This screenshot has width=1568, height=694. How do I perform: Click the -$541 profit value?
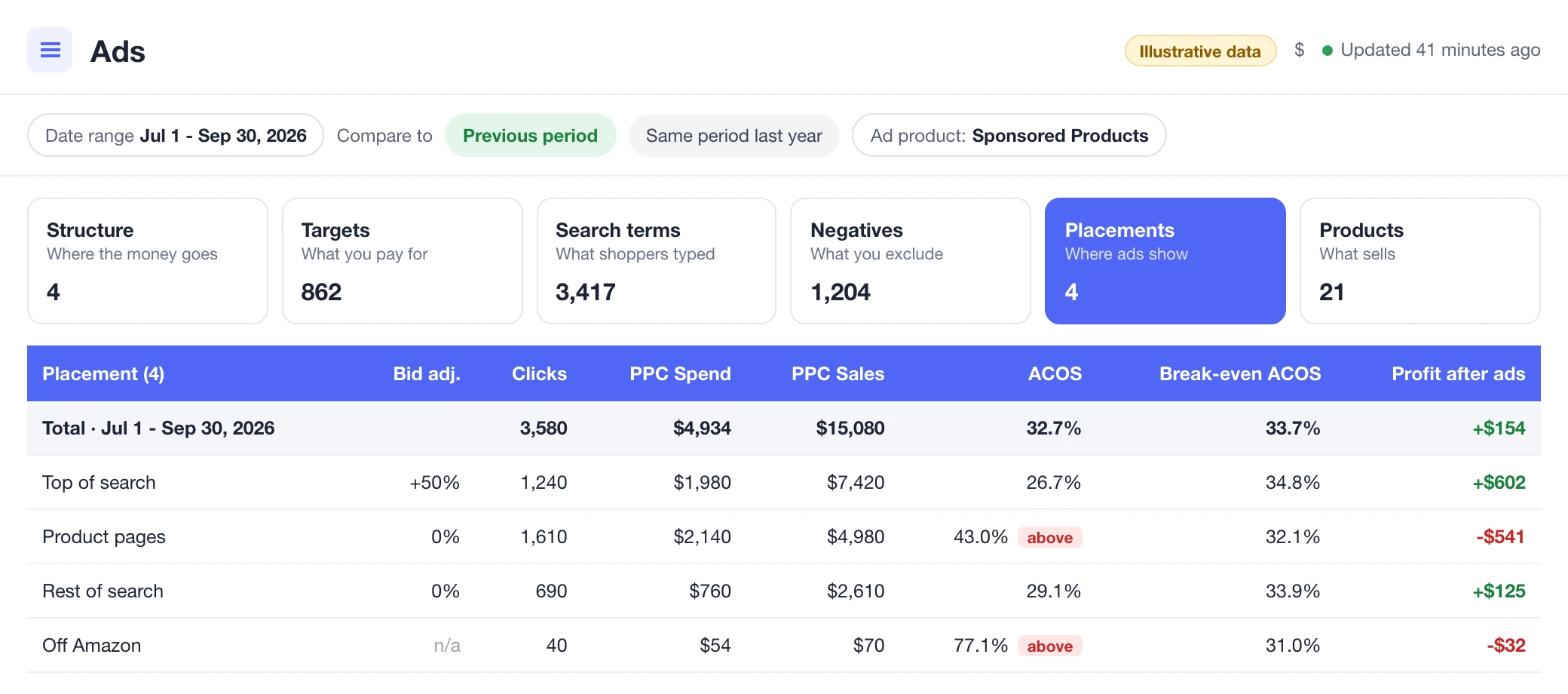[x=1500, y=536]
